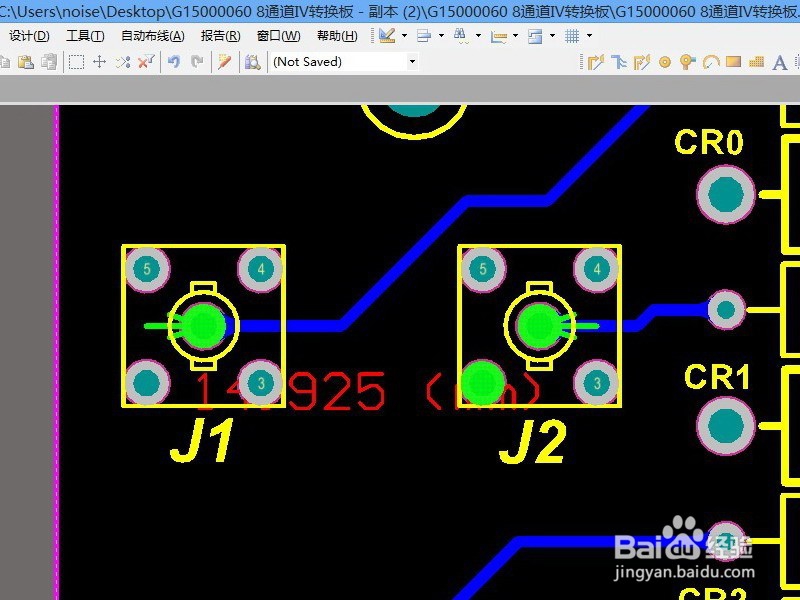This screenshot has width=800, height=600.
Task: Open the 窗口(W) Window menu
Action: 279,36
